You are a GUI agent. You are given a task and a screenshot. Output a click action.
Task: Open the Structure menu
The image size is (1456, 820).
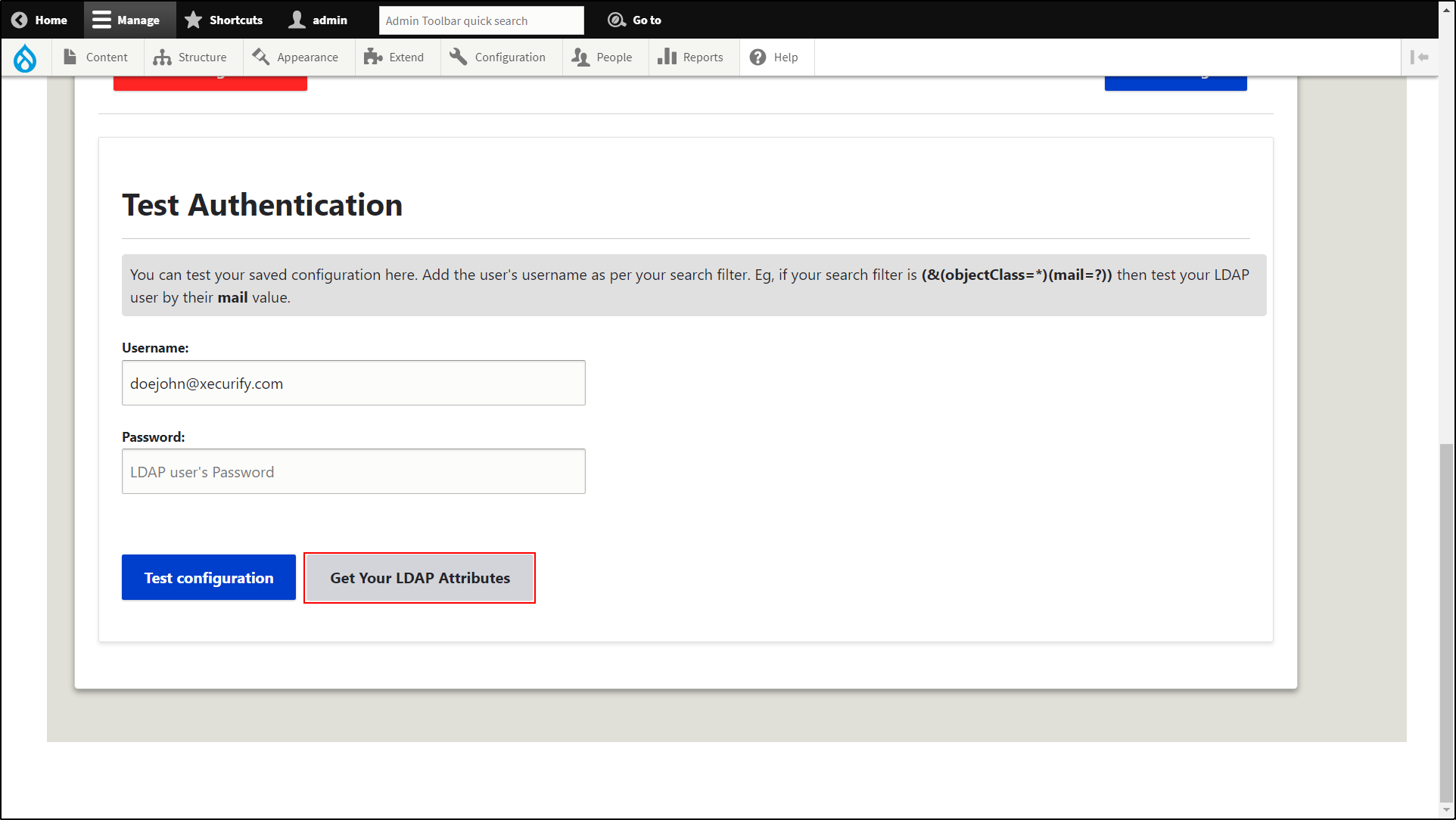pyautogui.click(x=190, y=57)
